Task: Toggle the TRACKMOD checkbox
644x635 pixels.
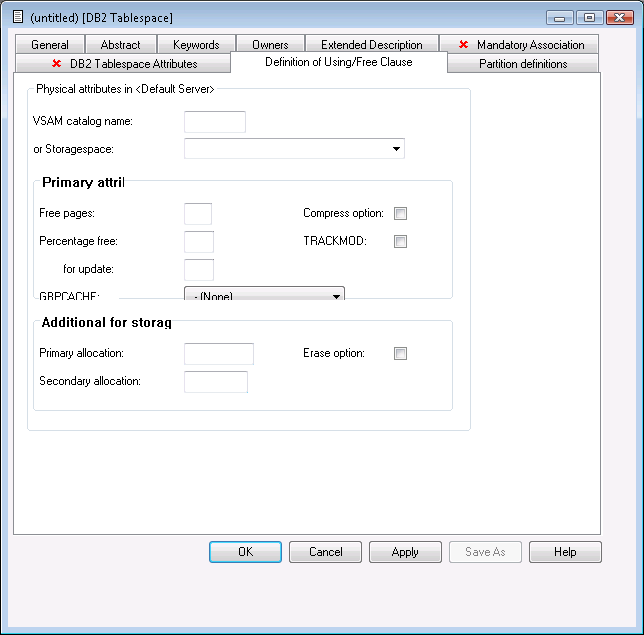Action: pos(401,242)
